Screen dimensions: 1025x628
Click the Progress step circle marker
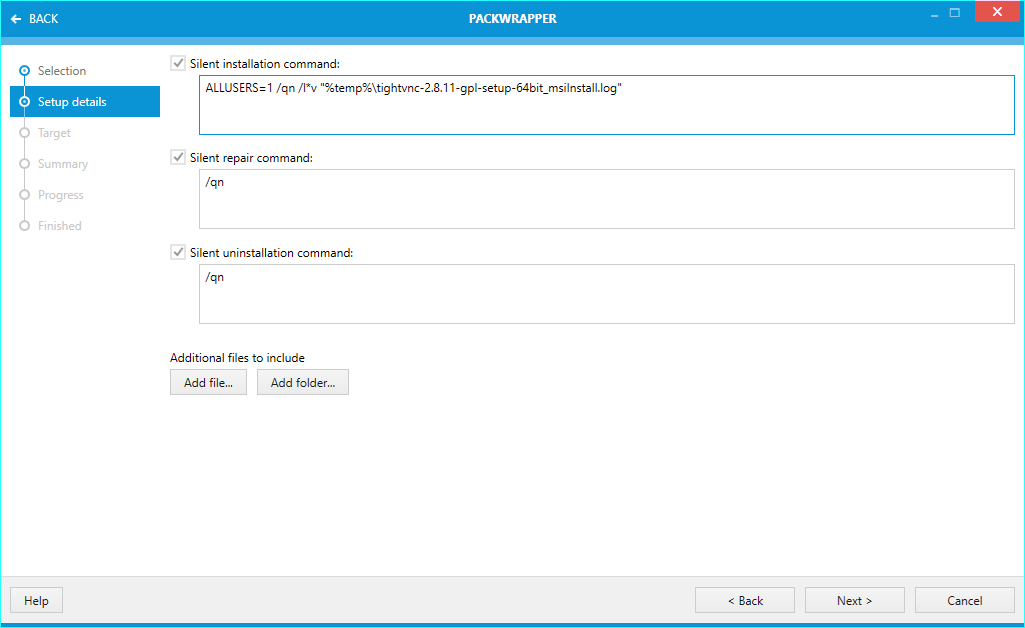[x=25, y=195]
